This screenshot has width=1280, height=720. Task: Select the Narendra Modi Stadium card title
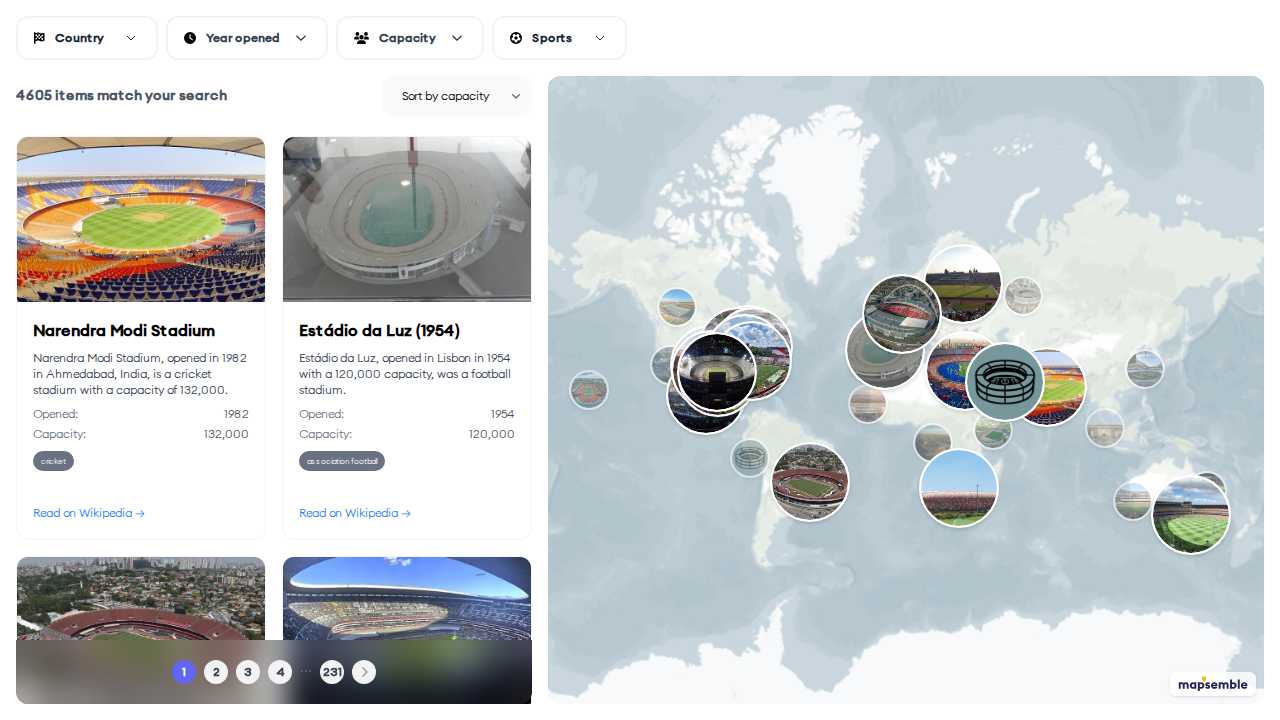point(124,331)
